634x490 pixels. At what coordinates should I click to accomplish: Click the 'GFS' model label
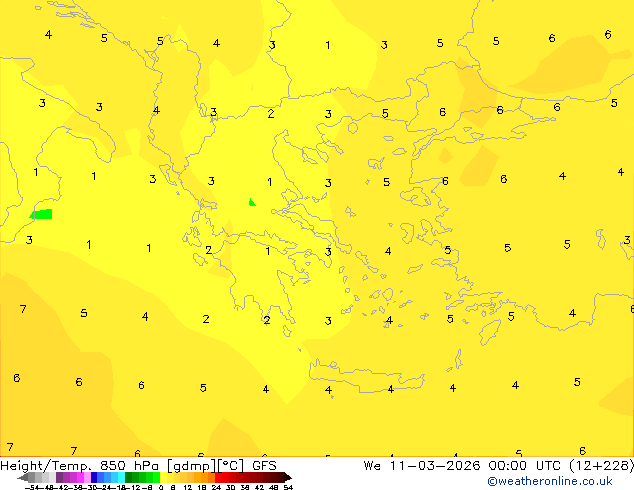tap(264, 466)
